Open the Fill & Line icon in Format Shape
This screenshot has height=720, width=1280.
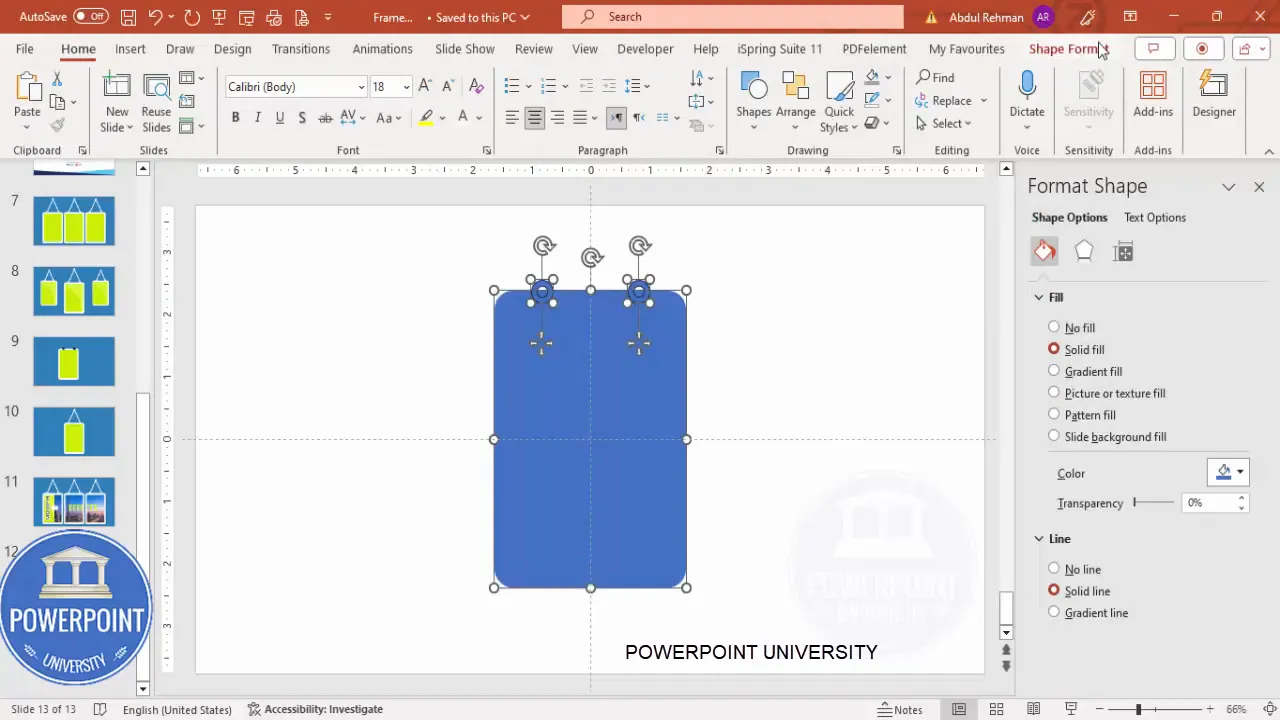(1043, 251)
